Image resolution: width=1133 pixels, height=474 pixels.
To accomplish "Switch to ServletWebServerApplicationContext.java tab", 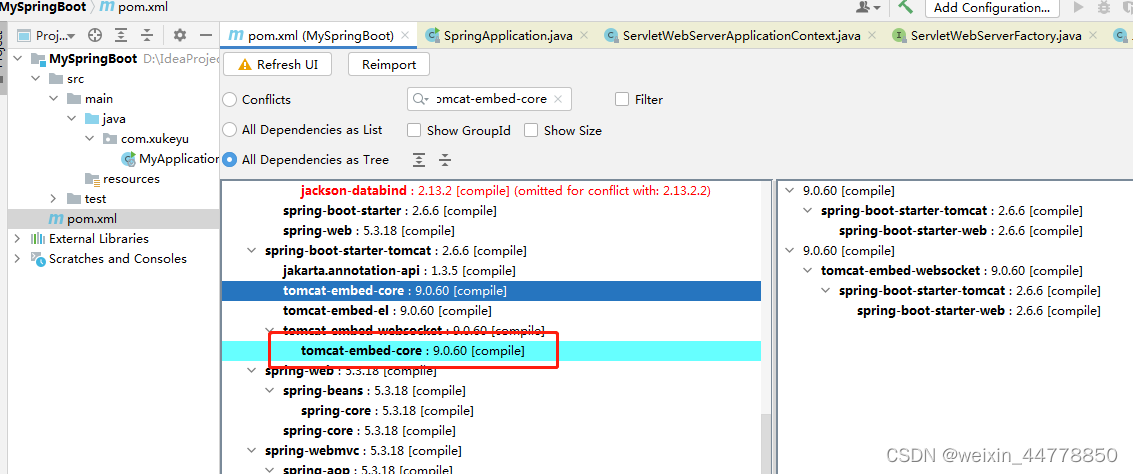I will pos(741,35).
